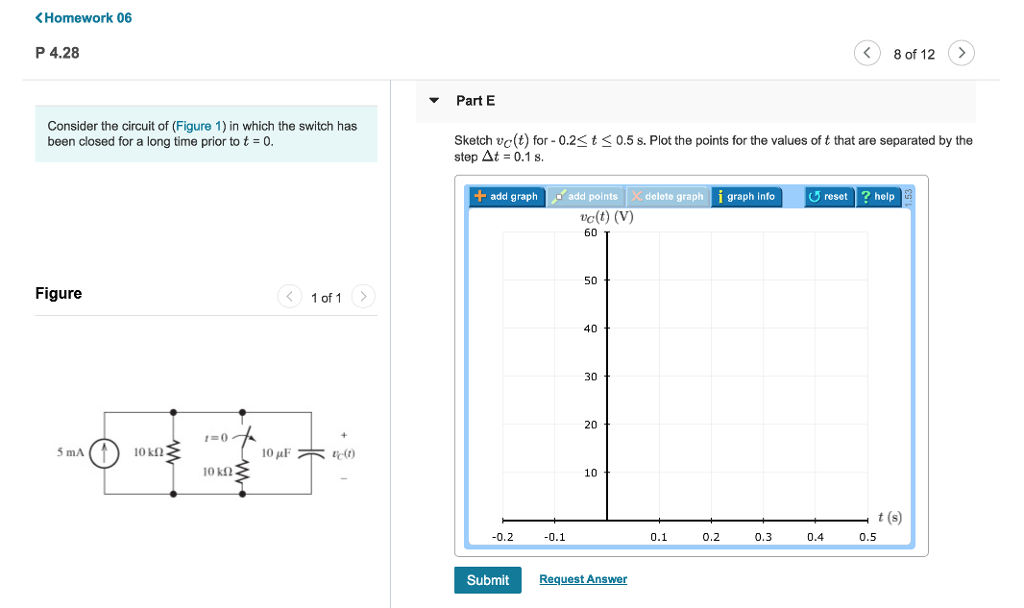Click the circuit figure thumbnail

[x=210, y=450]
